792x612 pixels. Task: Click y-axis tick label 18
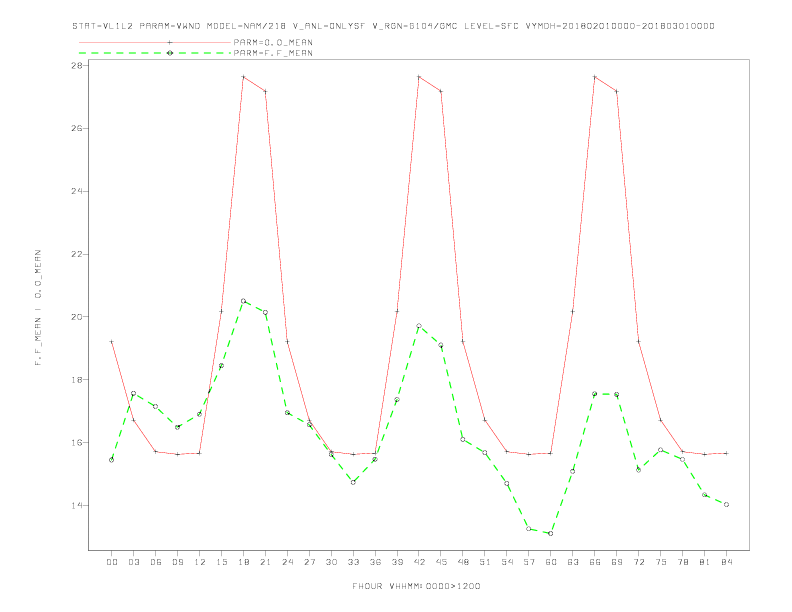(77, 380)
